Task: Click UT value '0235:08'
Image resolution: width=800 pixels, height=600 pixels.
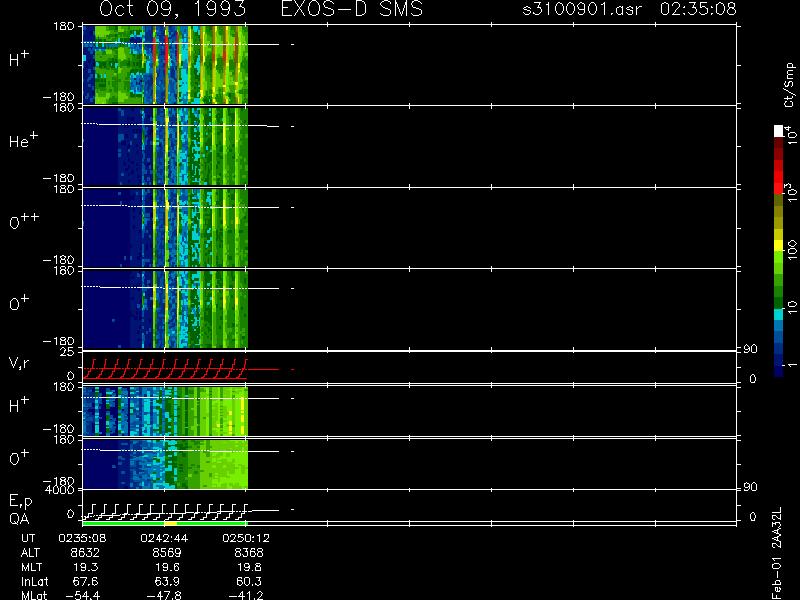Action: [x=82, y=538]
